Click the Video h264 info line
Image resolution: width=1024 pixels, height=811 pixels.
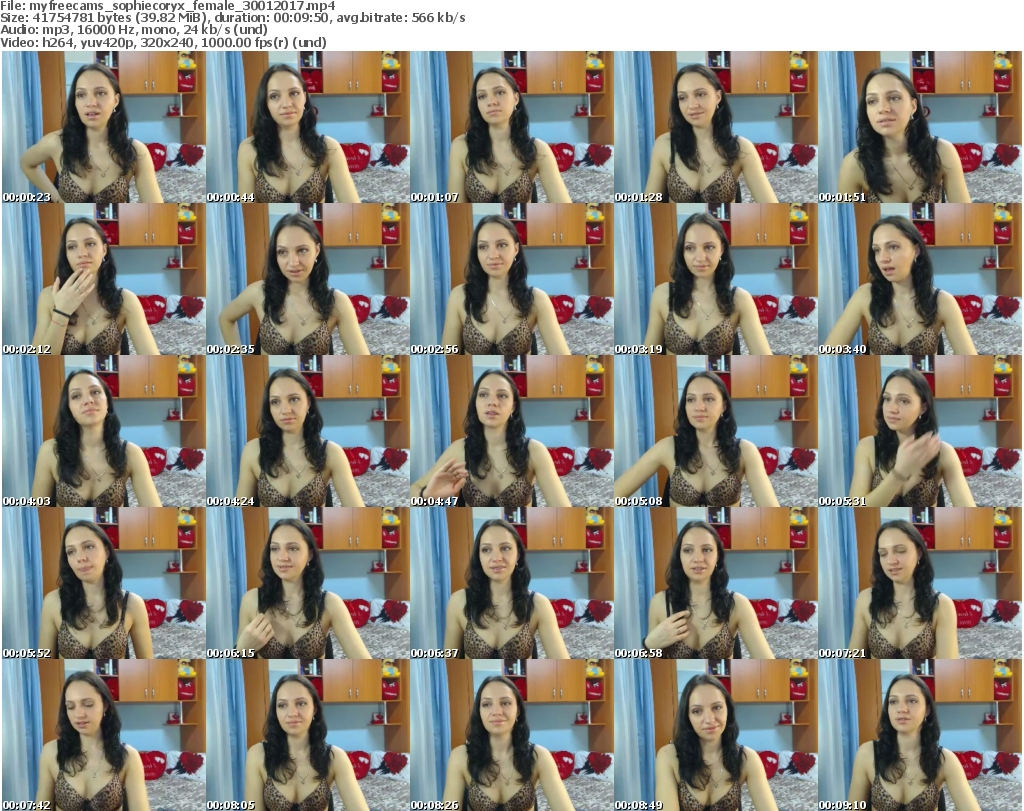click(x=163, y=42)
